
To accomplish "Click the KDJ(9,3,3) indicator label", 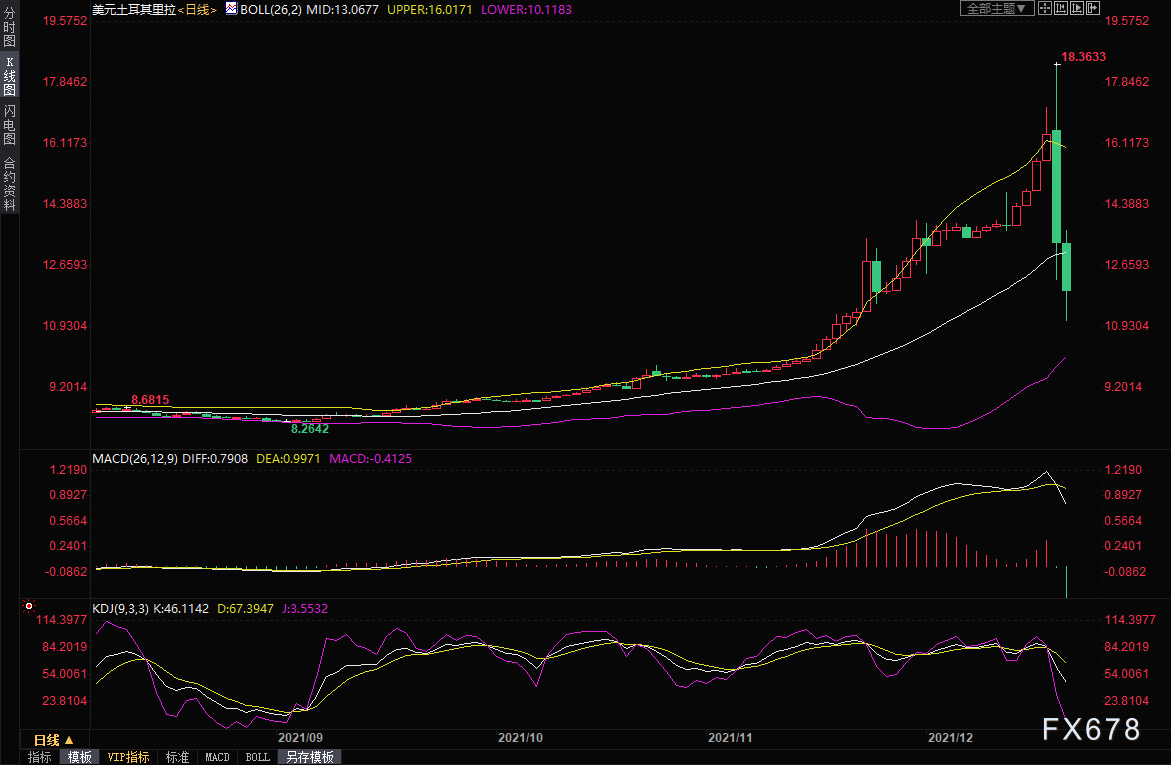I will (x=120, y=609).
